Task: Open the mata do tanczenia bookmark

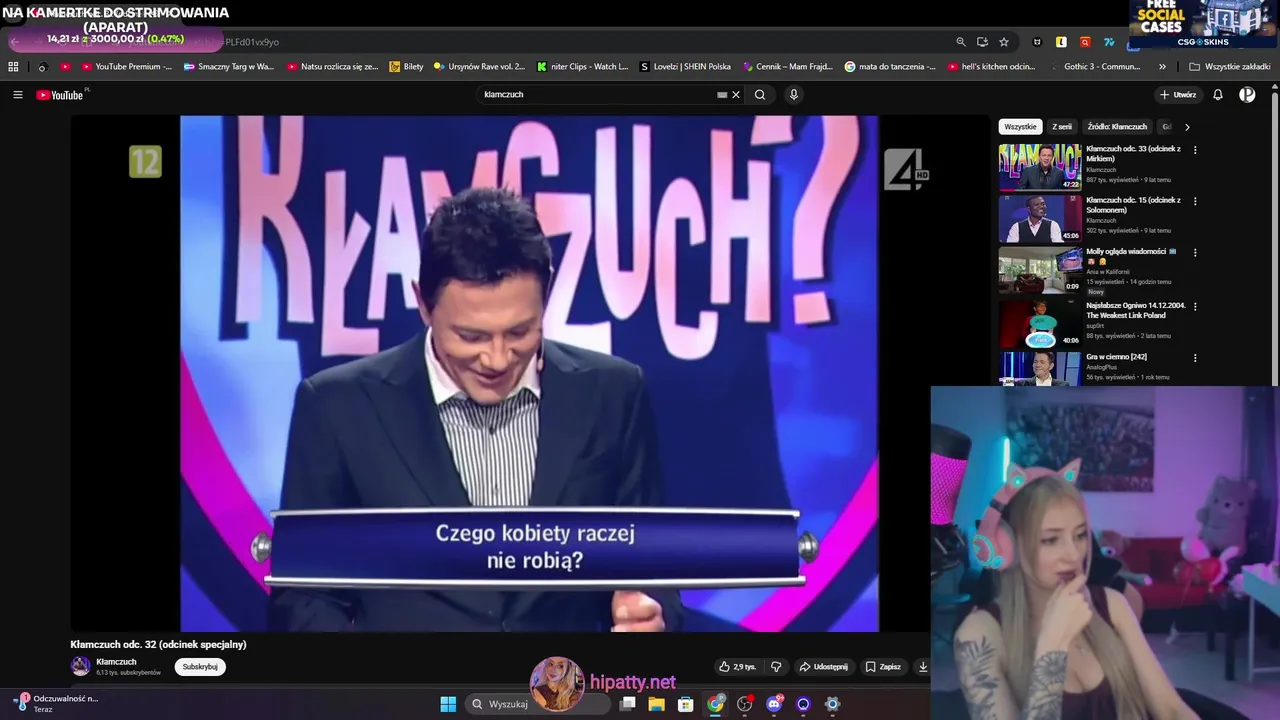Action: click(890, 67)
